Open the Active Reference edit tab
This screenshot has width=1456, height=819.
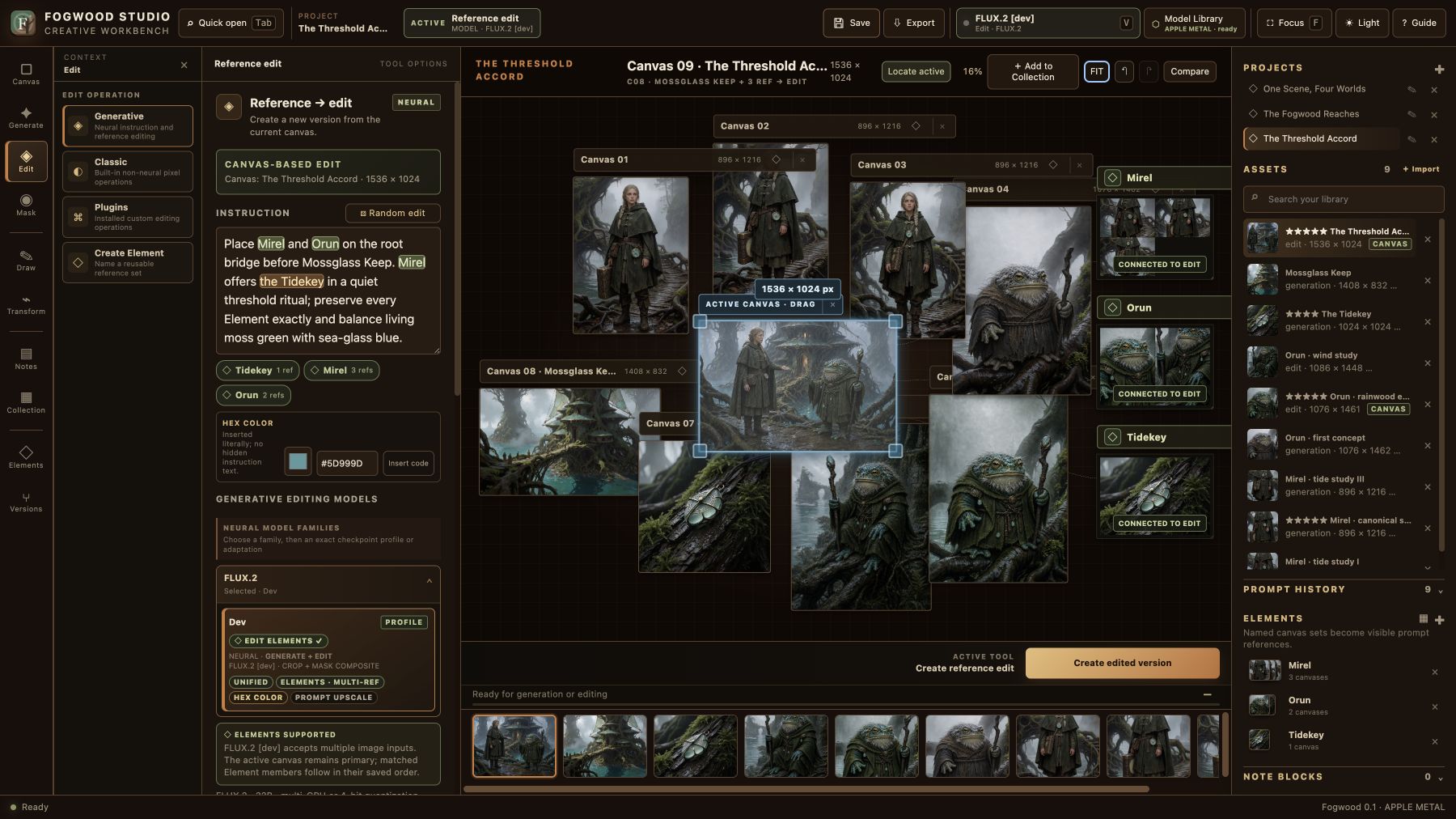(472, 23)
